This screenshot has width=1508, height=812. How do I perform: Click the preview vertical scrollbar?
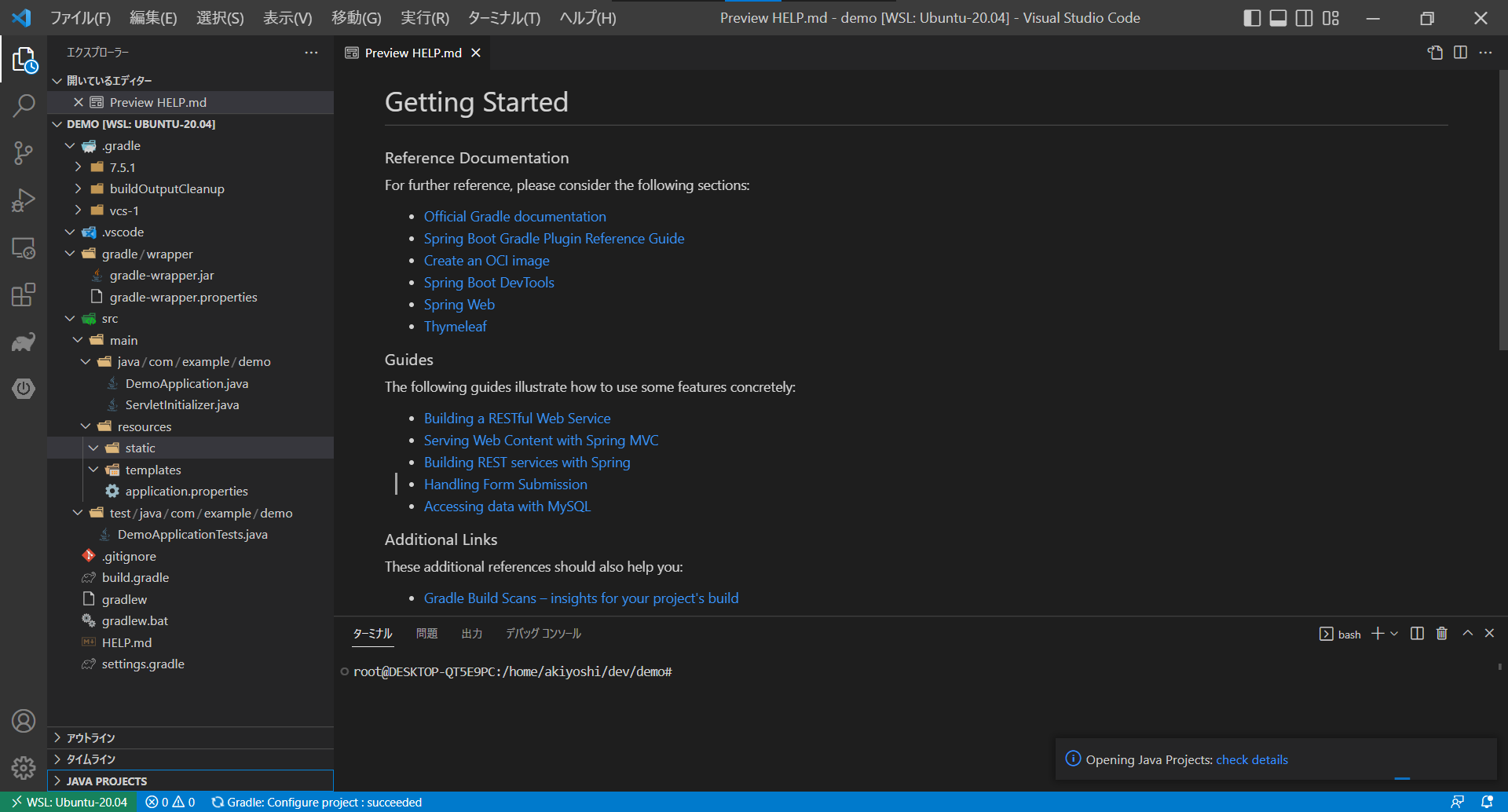[x=1503, y=210]
